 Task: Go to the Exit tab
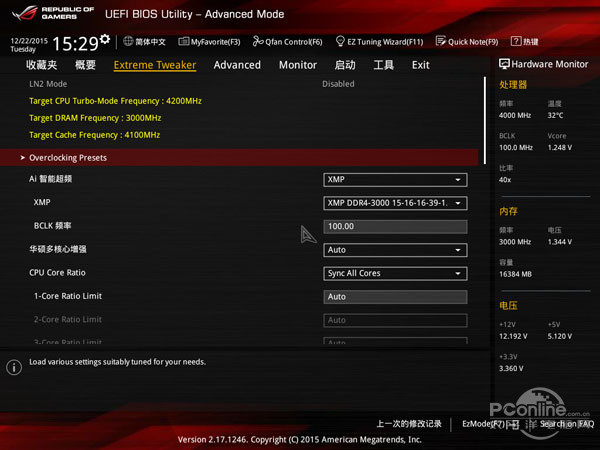(x=421, y=65)
